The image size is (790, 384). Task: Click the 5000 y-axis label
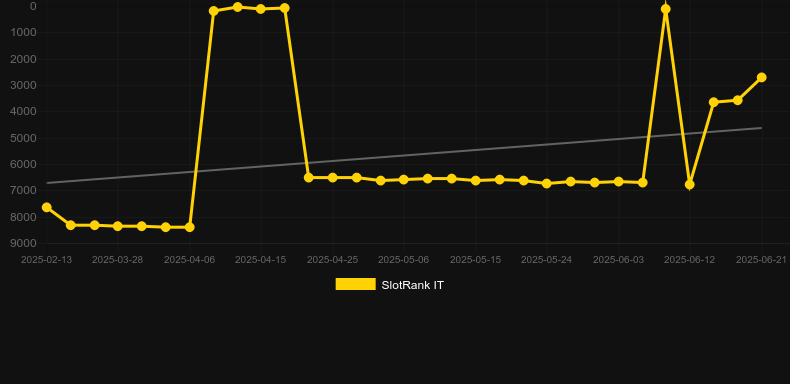coord(23,138)
